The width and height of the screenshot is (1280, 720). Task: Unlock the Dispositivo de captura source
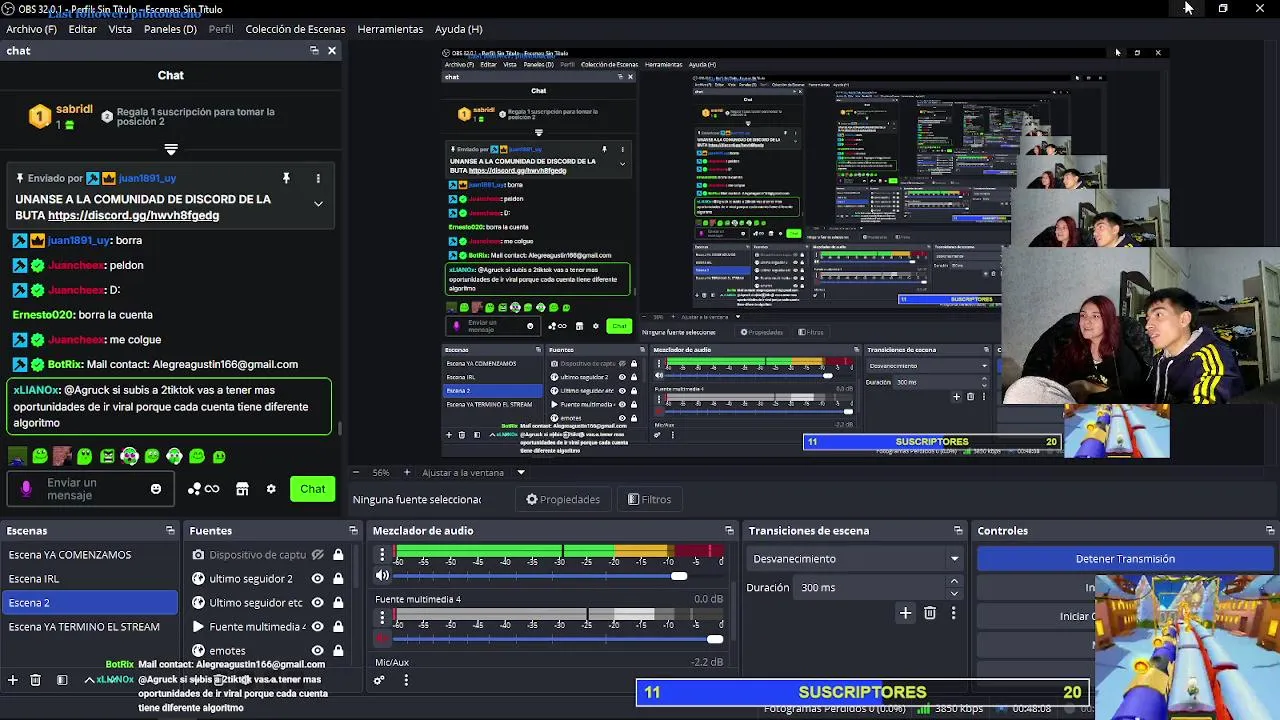[x=338, y=555]
